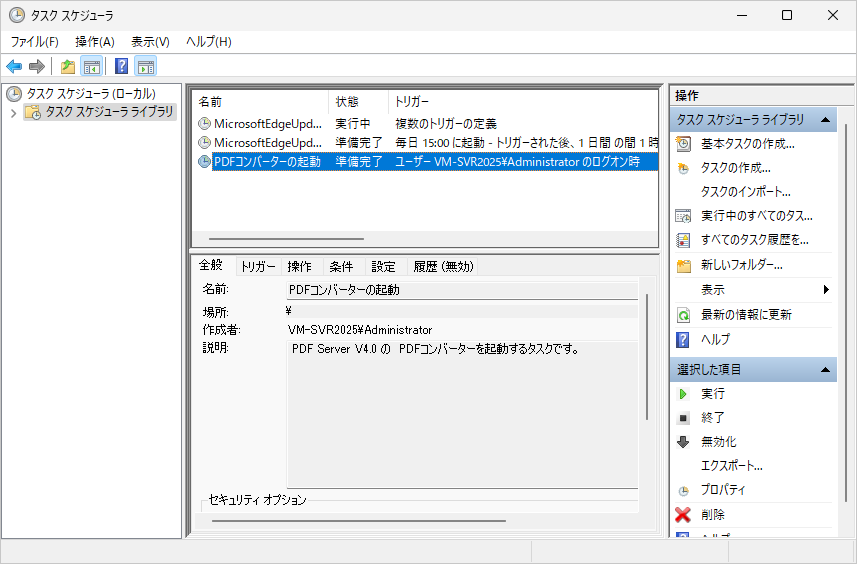Select the PDFコンバーターの起動 task row
Viewport: 857px width, 564px height.
coord(426,162)
